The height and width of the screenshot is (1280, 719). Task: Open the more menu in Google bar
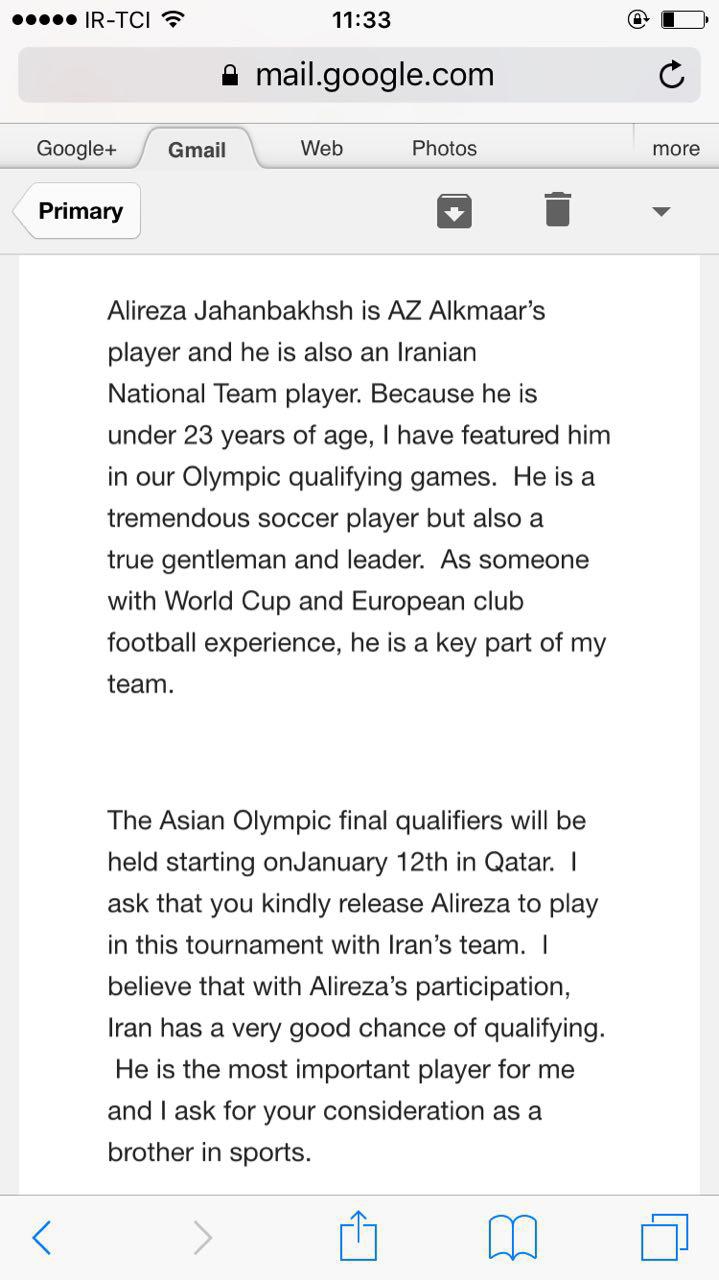676,149
